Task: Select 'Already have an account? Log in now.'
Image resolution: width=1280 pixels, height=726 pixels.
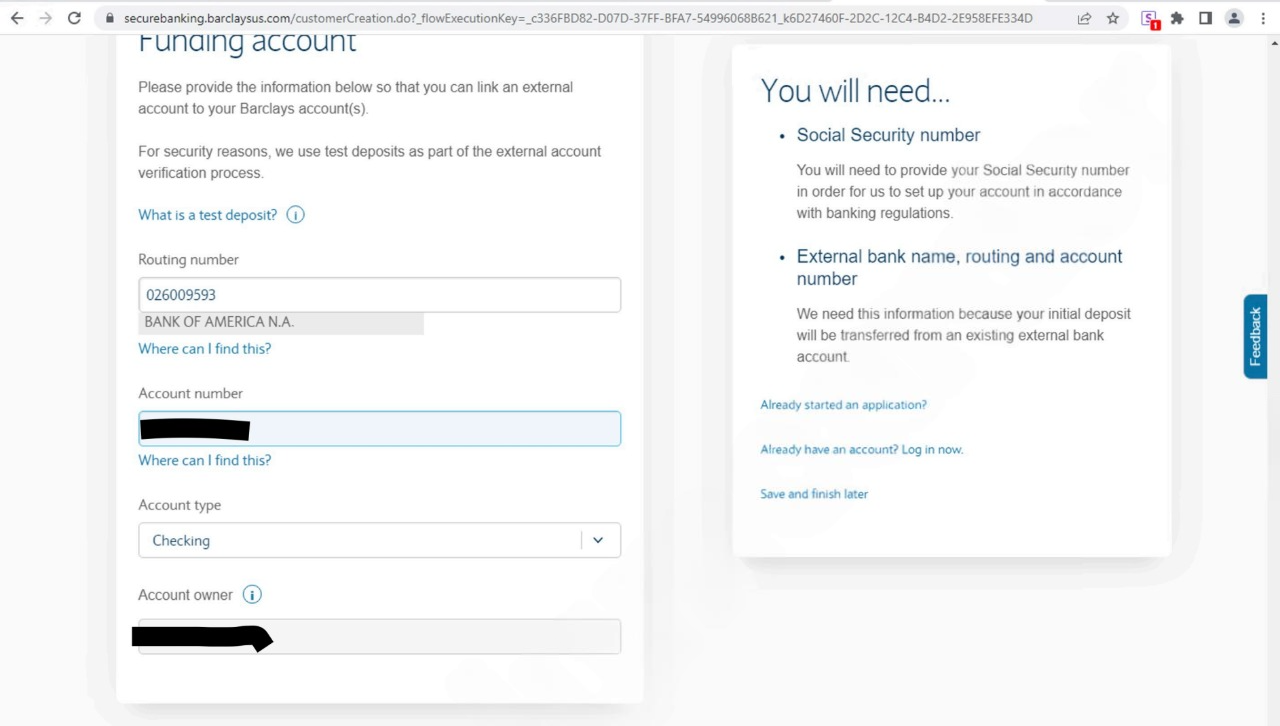Action: (x=861, y=450)
